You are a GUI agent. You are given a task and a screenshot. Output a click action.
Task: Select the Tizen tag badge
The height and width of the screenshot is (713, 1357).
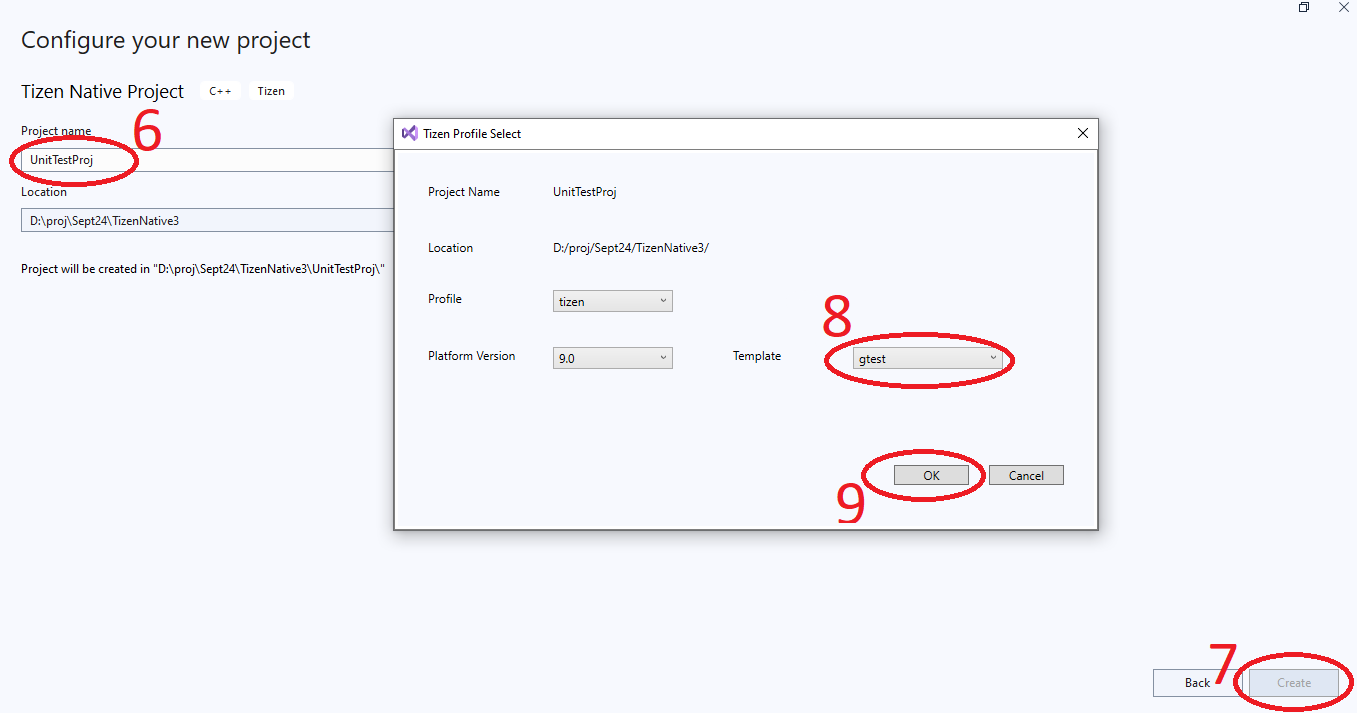point(271,91)
